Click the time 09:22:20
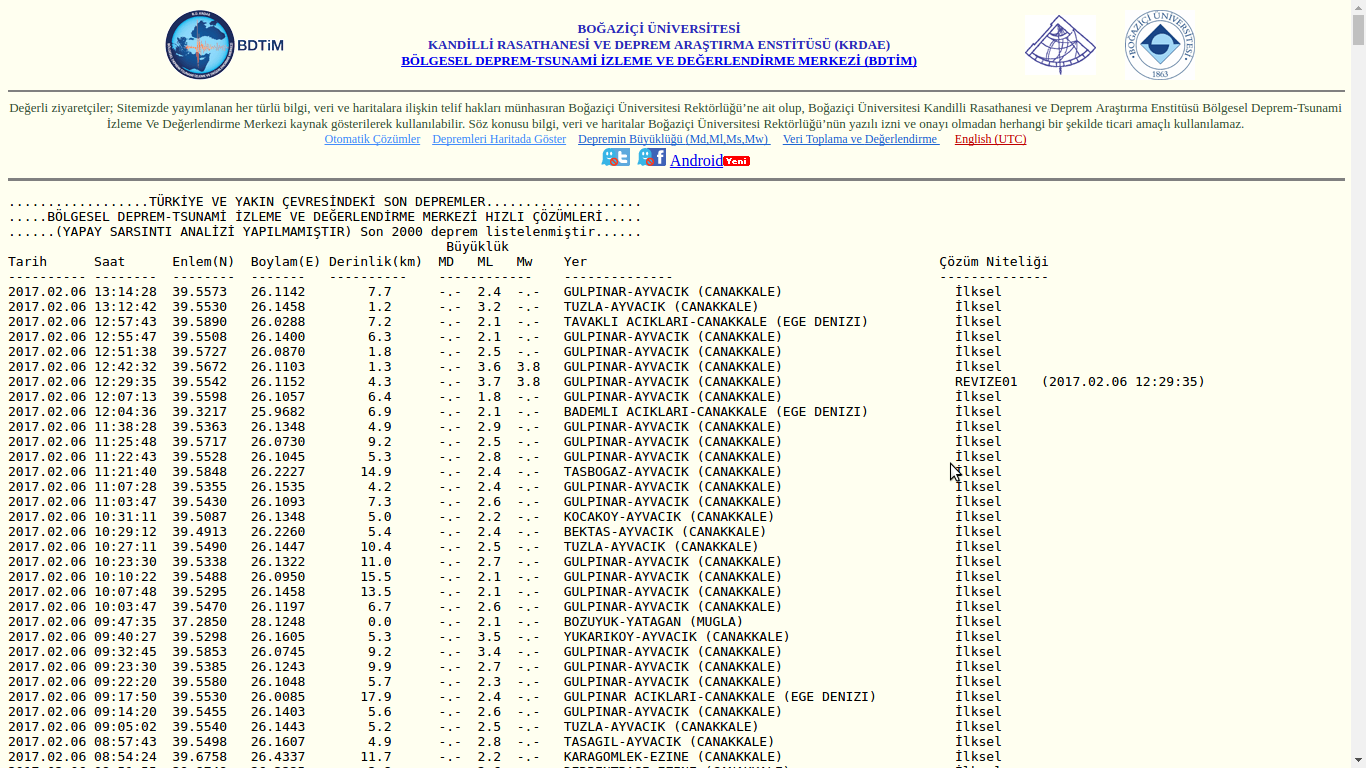The width and height of the screenshot is (1366, 768). click(x=126, y=682)
